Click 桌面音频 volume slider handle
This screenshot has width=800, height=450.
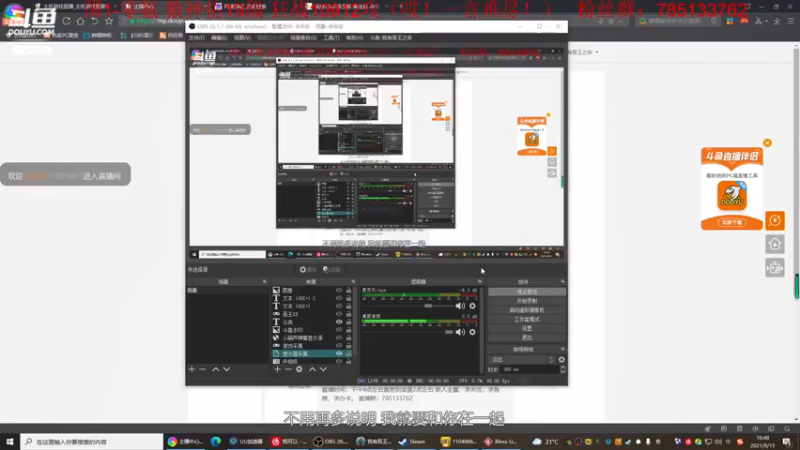pyautogui.click(x=448, y=332)
